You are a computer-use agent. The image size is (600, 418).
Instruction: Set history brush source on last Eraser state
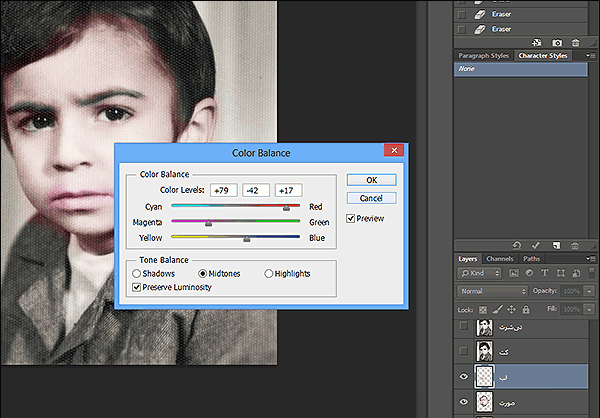tap(462, 29)
